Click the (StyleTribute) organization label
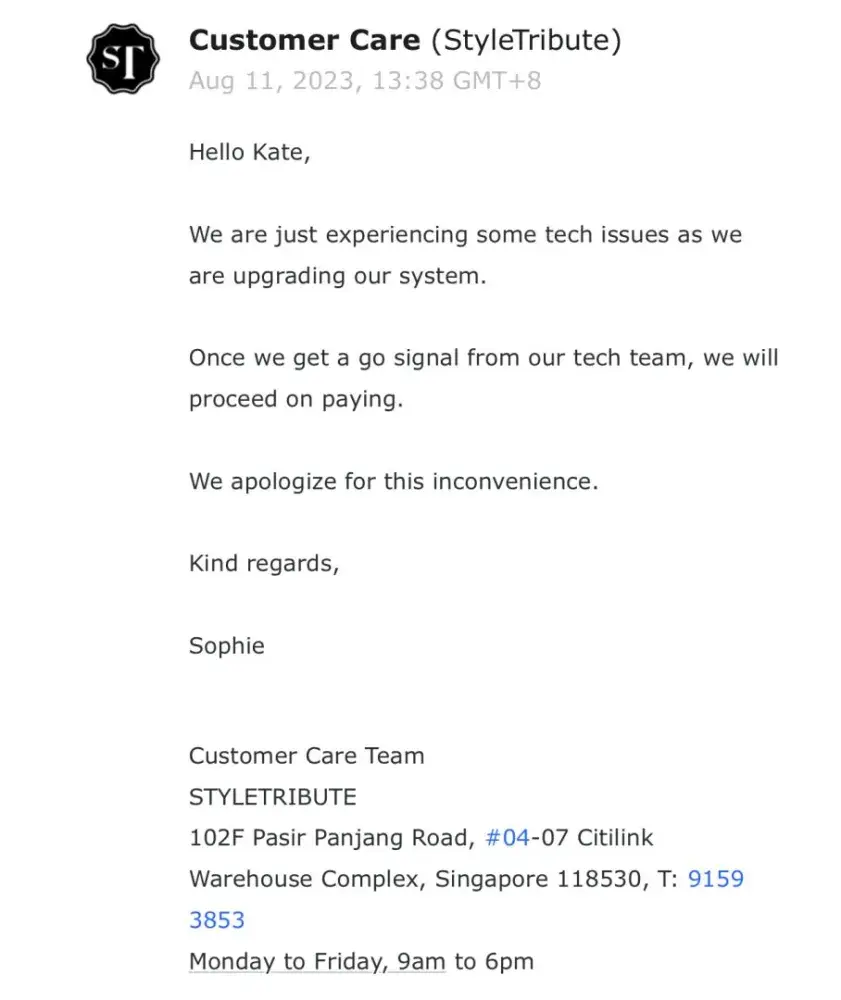 [x=525, y=41]
